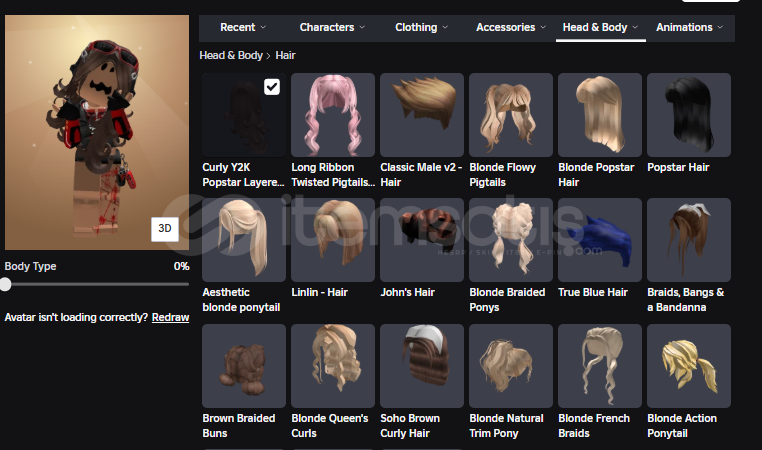Open the Characters tab

tap(332, 27)
